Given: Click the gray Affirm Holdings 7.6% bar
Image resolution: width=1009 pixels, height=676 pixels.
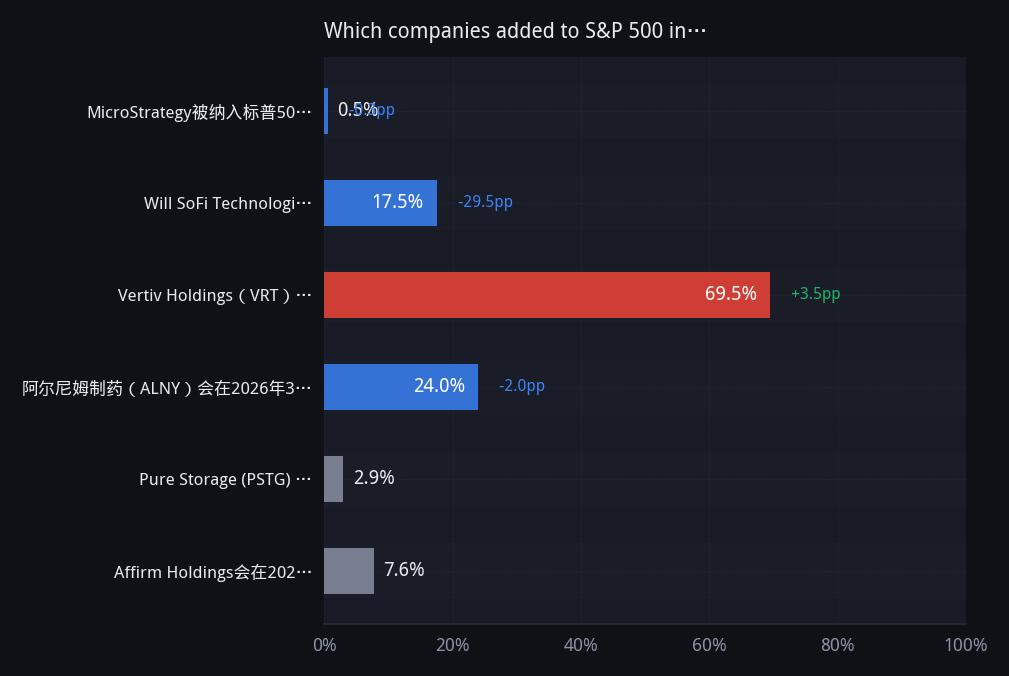Looking at the screenshot, I should click(x=349, y=571).
